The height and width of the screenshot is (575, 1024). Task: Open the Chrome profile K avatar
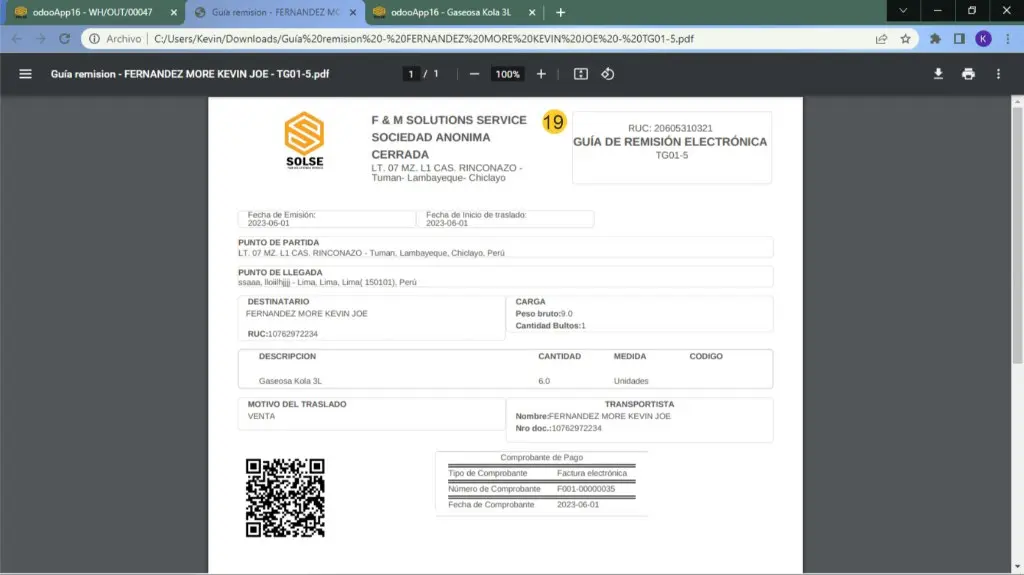(x=983, y=39)
